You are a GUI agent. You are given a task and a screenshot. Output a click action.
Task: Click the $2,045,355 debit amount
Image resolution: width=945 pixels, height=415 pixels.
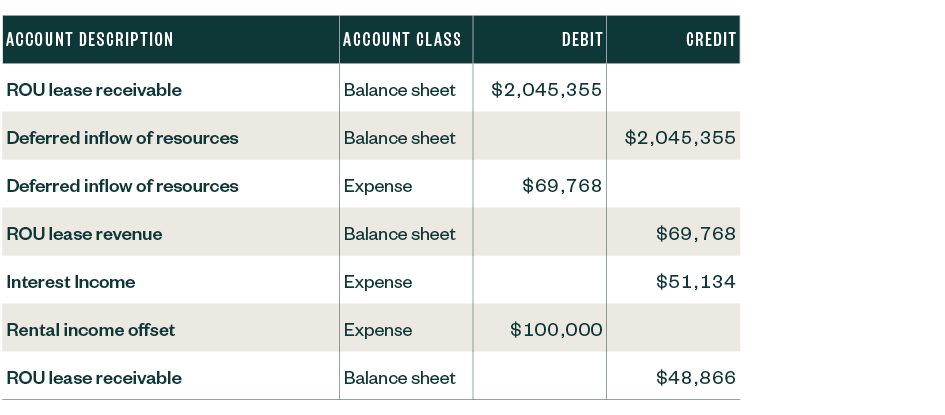coord(547,90)
